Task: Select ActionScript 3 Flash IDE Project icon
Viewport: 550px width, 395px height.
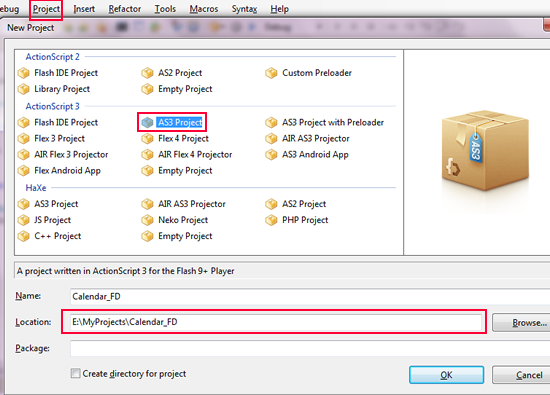Action: (24, 122)
